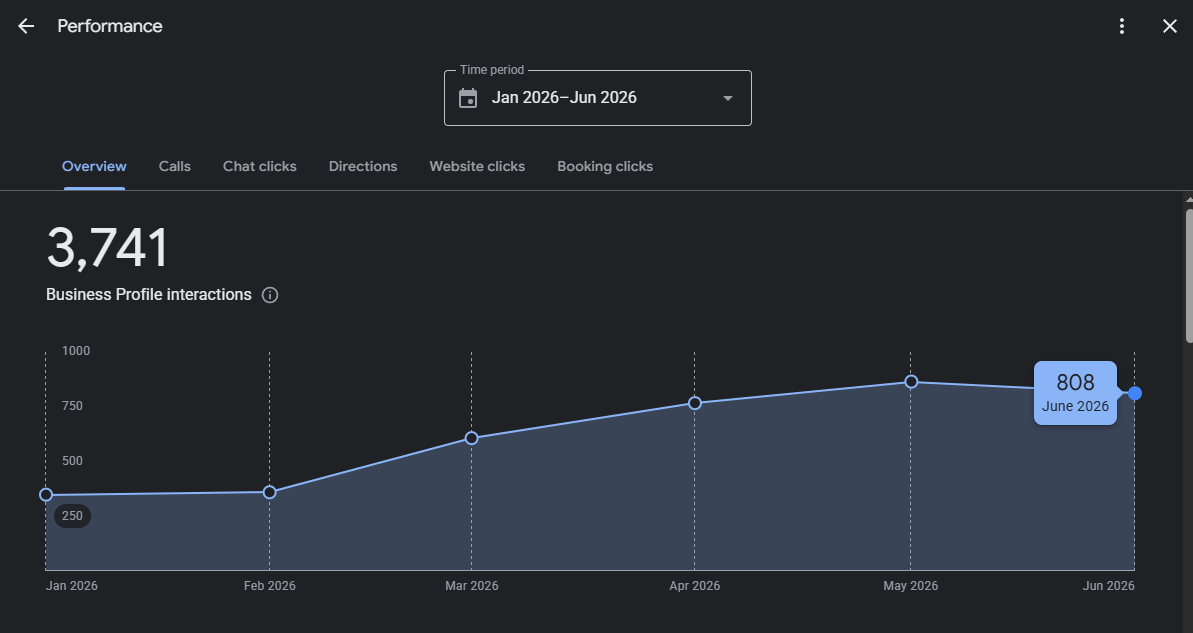Go to the Booking clicks tab
Screen dimensions: 1193x633
[605, 166]
